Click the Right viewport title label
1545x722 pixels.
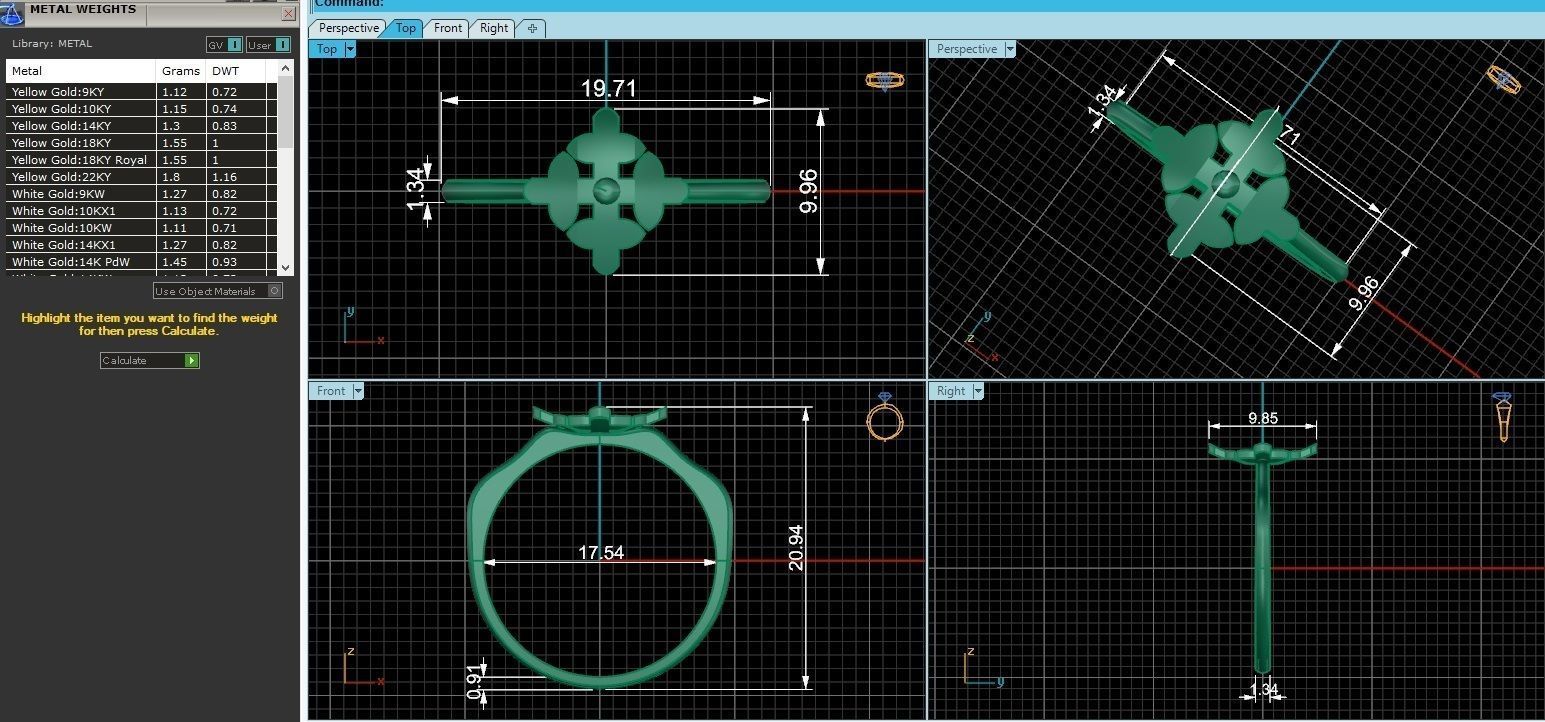pyautogui.click(x=951, y=391)
